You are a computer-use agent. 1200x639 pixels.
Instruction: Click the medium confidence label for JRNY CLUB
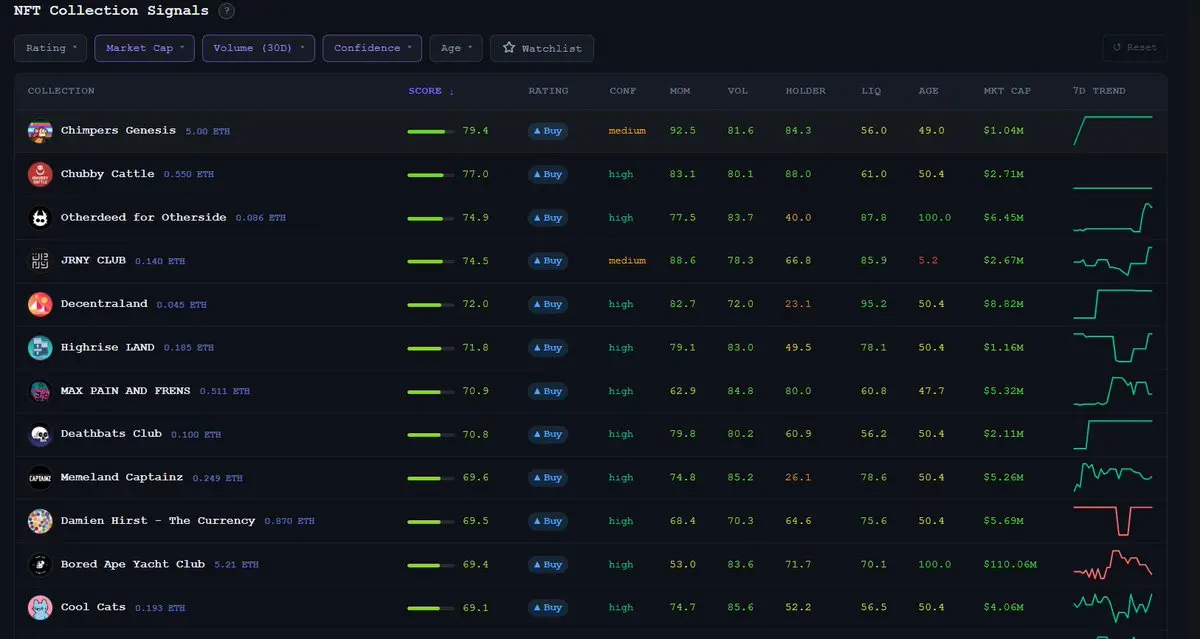point(627,261)
